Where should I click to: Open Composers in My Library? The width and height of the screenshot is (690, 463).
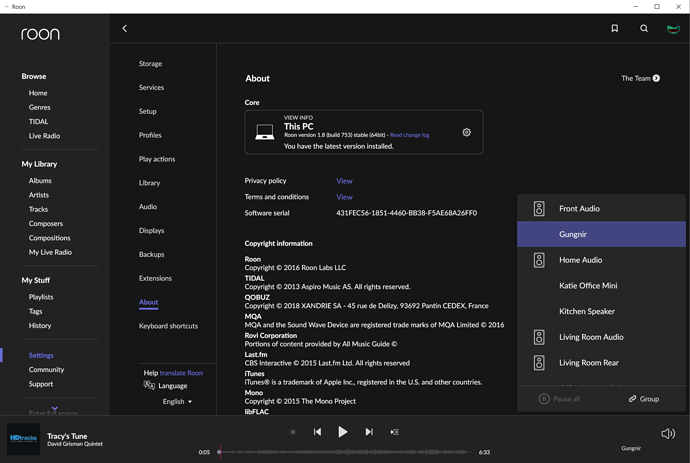[x=46, y=223]
